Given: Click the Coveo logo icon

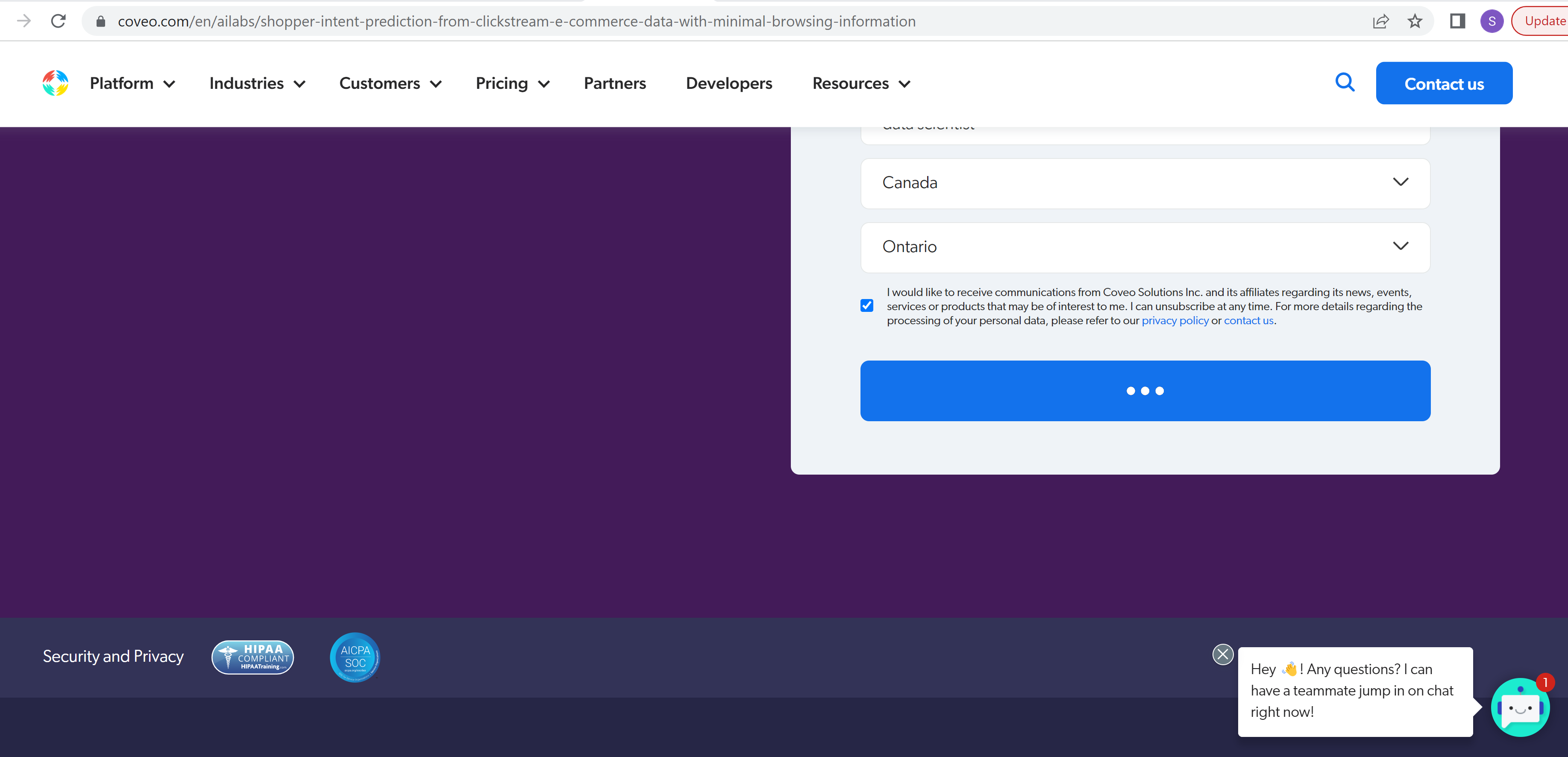Looking at the screenshot, I should [56, 83].
